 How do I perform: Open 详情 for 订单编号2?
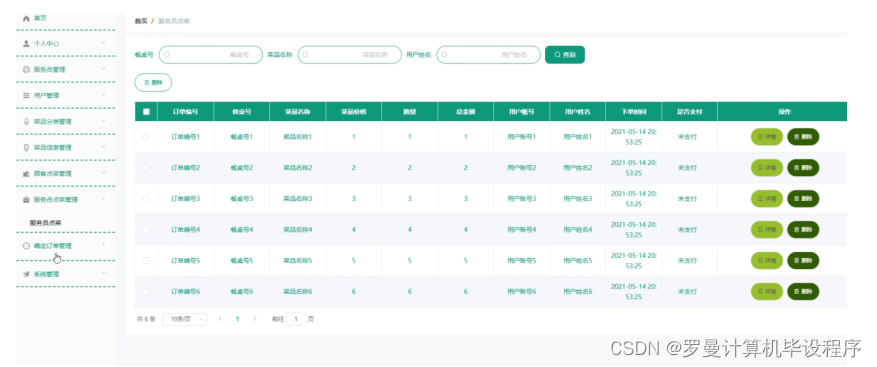(x=767, y=167)
